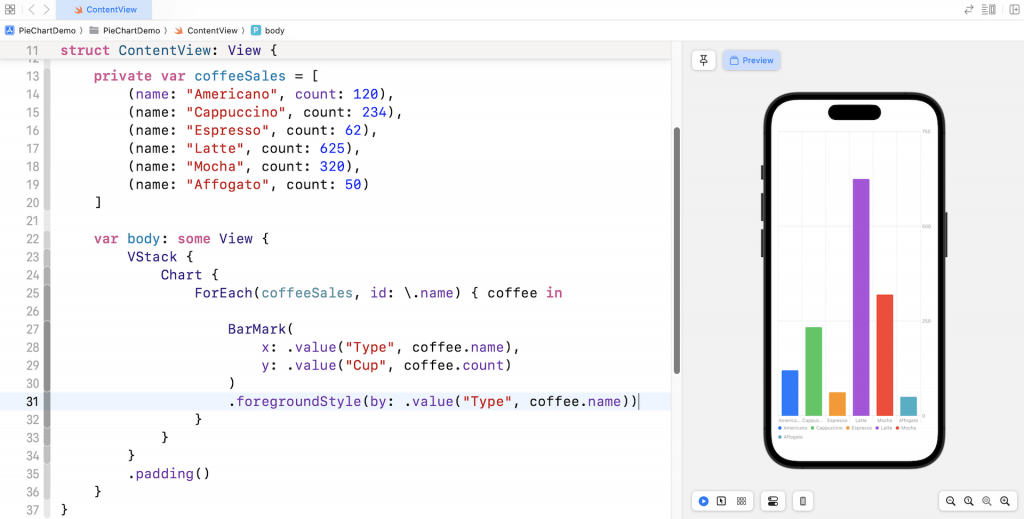1024x519 pixels.
Task: Open preview device selector
Action: click(x=802, y=500)
